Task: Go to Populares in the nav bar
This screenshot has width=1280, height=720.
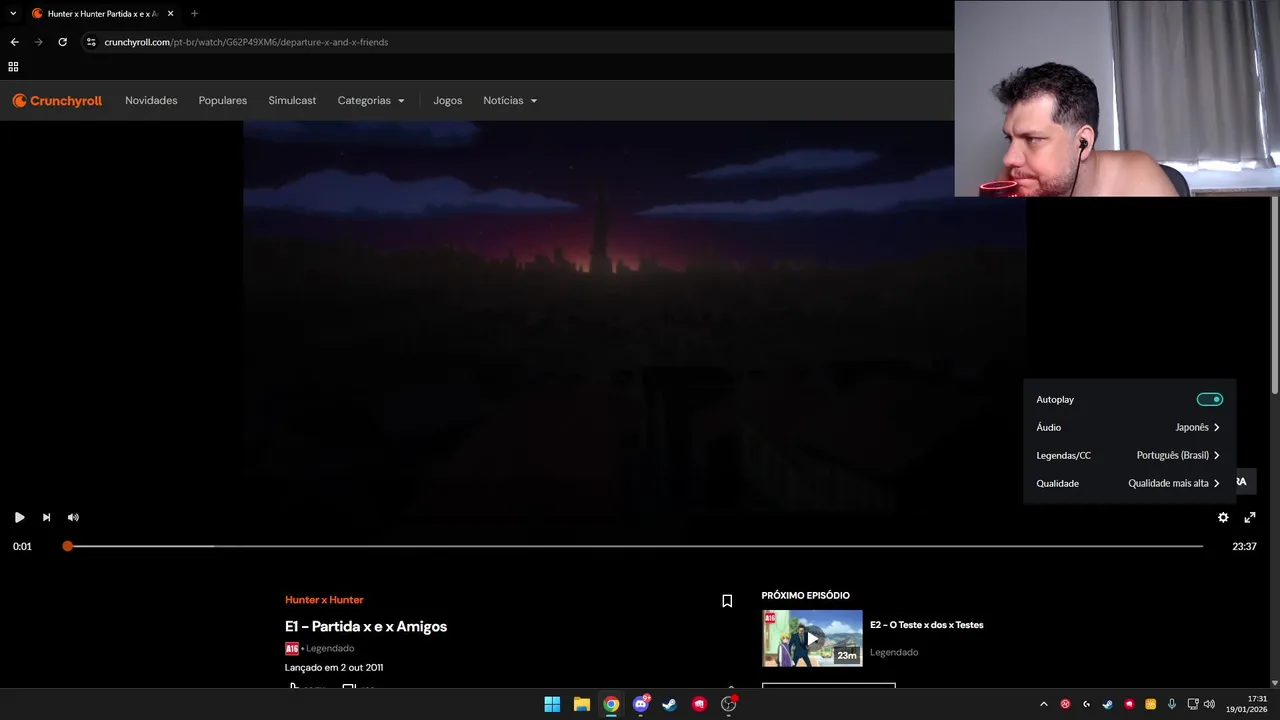Action: point(223,101)
